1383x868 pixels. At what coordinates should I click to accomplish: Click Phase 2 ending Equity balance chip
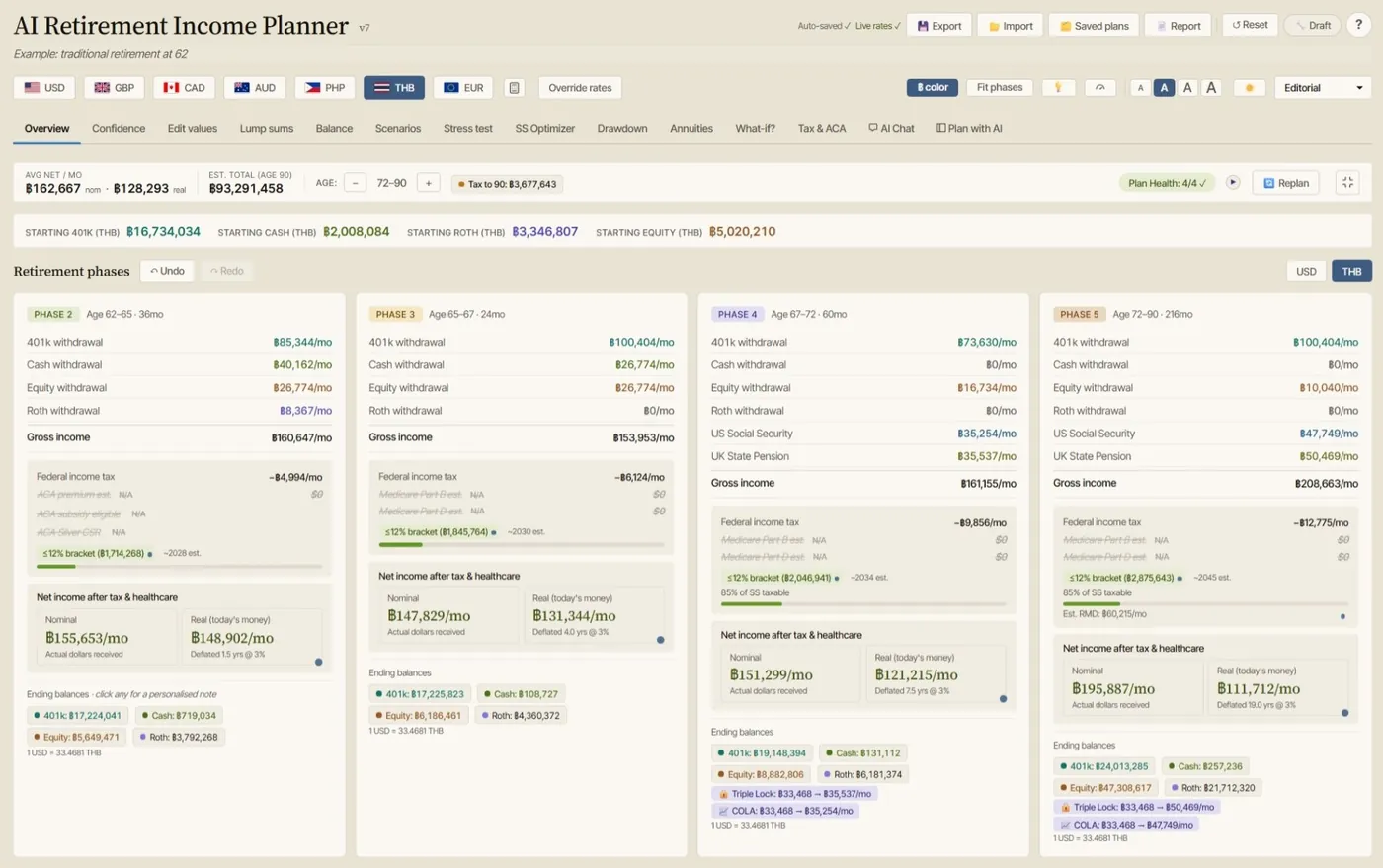pyautogui.click(x=76, y=737)
